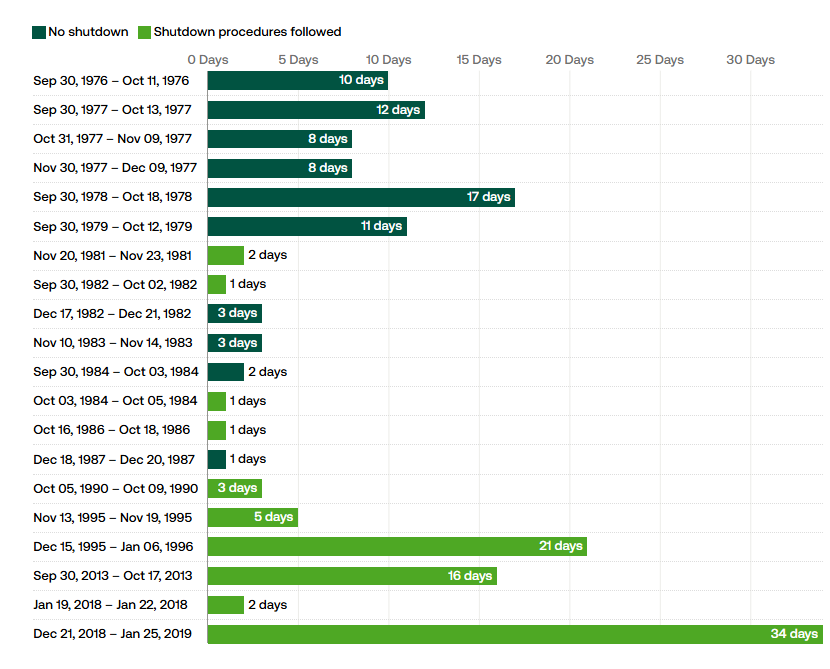
Task: Click the Sep 30, 2013 – Oct 17, 2013 label
Action: pyautogui.click(x=113, y=576)
